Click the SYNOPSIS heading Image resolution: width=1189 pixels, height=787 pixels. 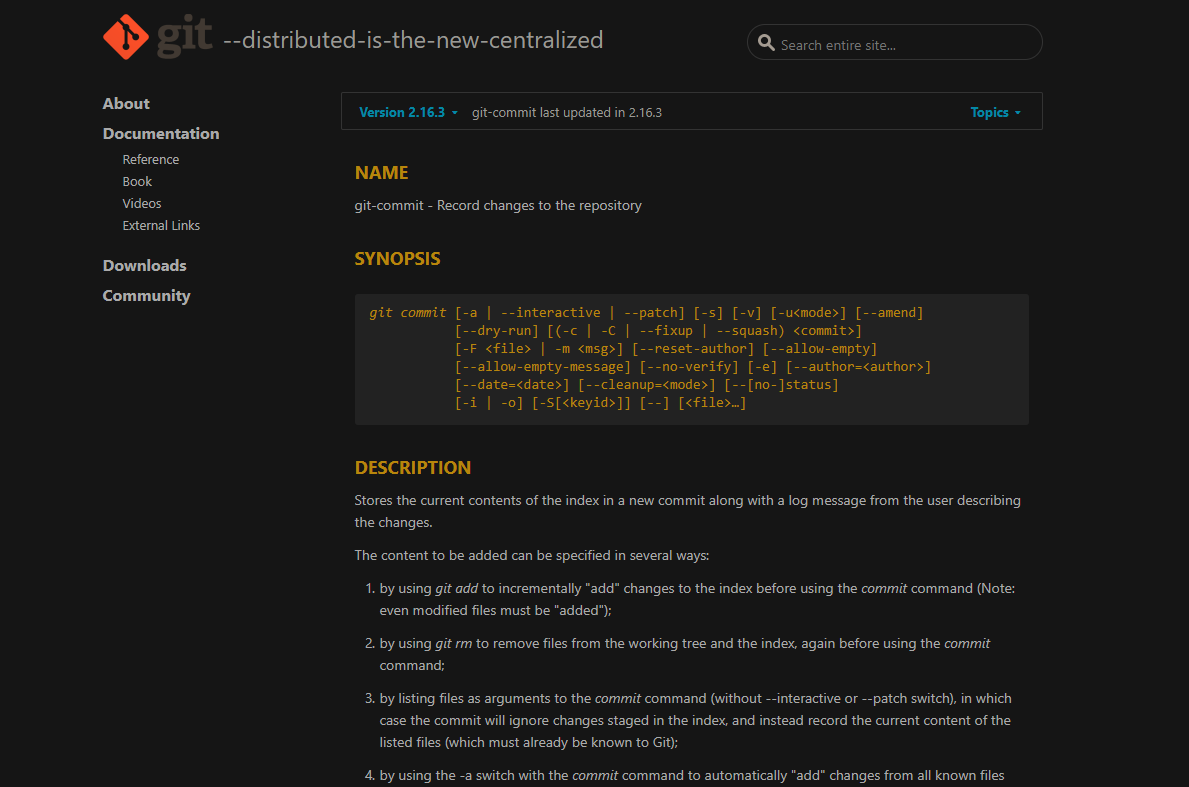pos(397,258)
